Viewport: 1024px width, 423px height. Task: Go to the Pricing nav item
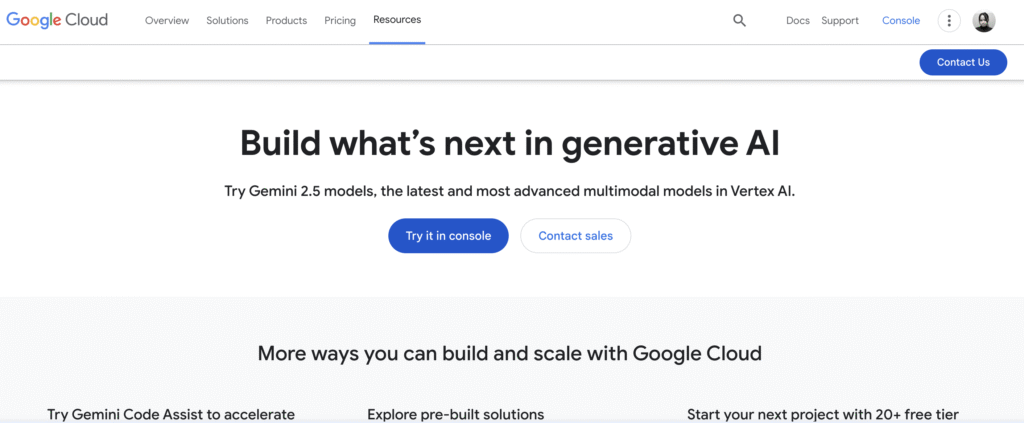(340, 21)
